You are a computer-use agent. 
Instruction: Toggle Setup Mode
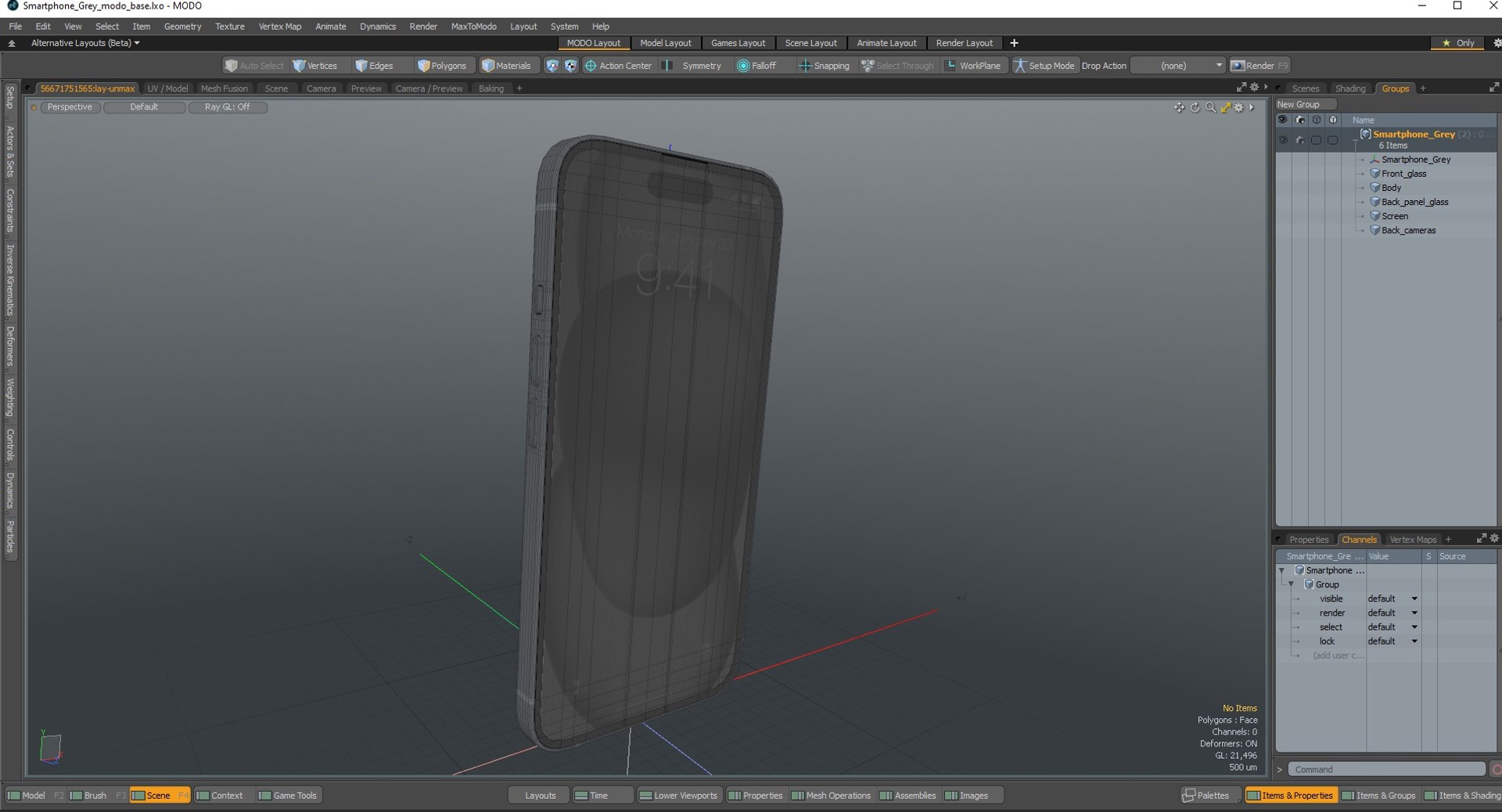tap(1044, 66)
